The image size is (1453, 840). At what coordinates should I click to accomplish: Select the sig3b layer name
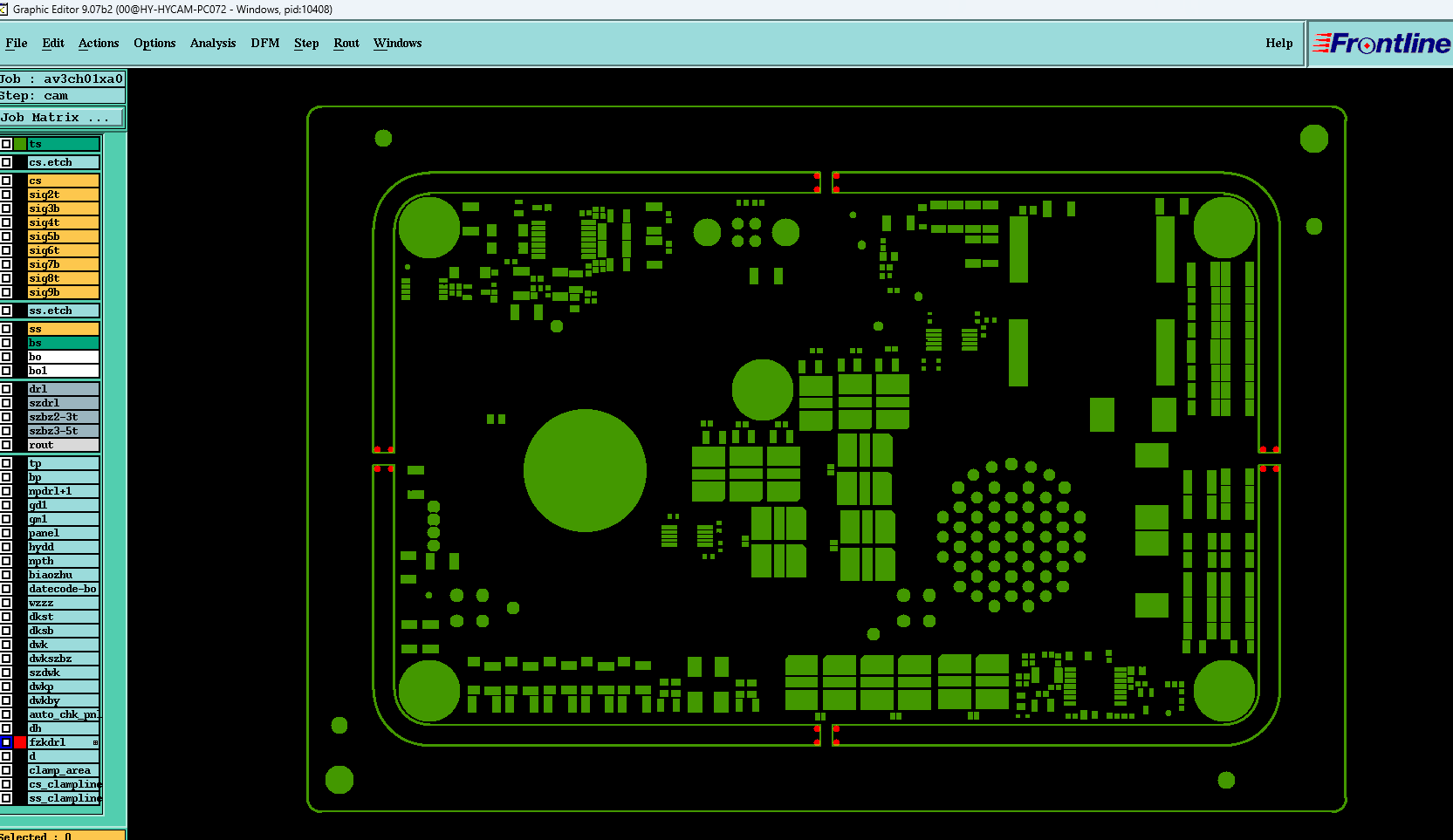[64, 208]
